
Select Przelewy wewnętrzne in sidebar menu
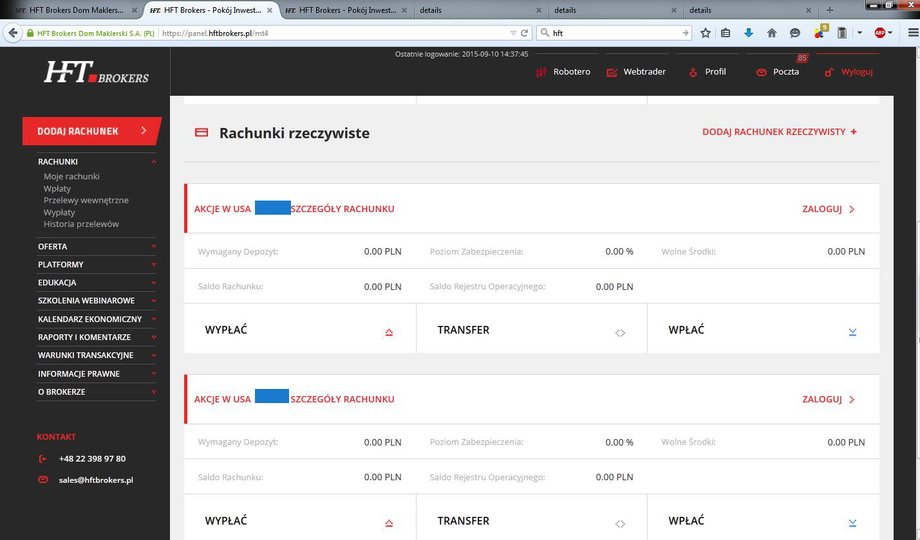(x=86, y=200)
